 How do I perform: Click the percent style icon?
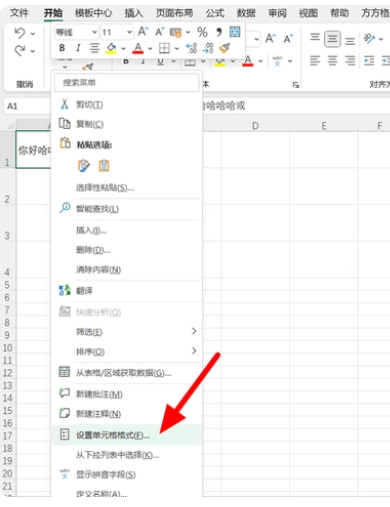click(x=202, y=32)
